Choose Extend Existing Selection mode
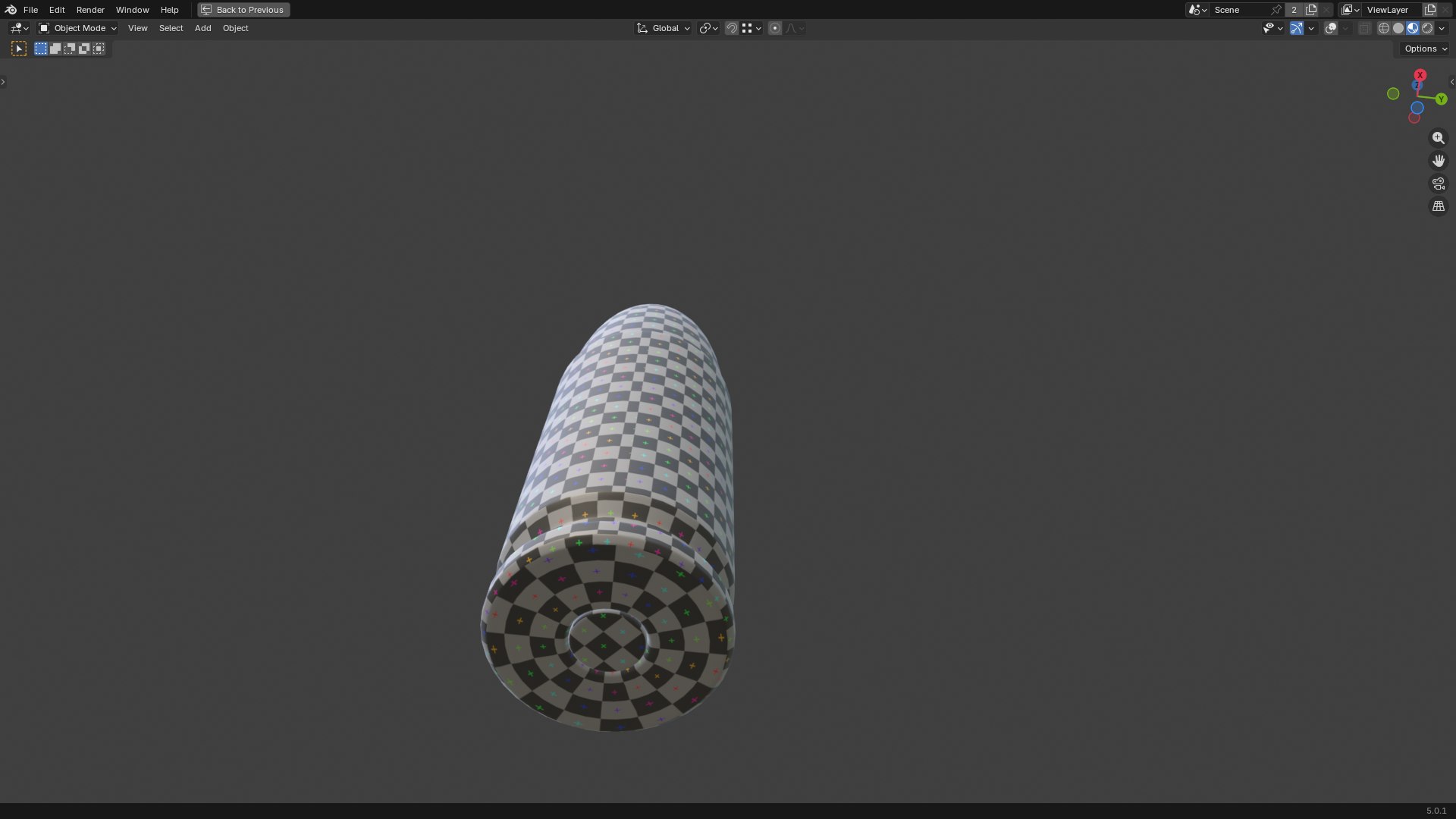This screenshot has height=819, width=1456. coord(55,49)
